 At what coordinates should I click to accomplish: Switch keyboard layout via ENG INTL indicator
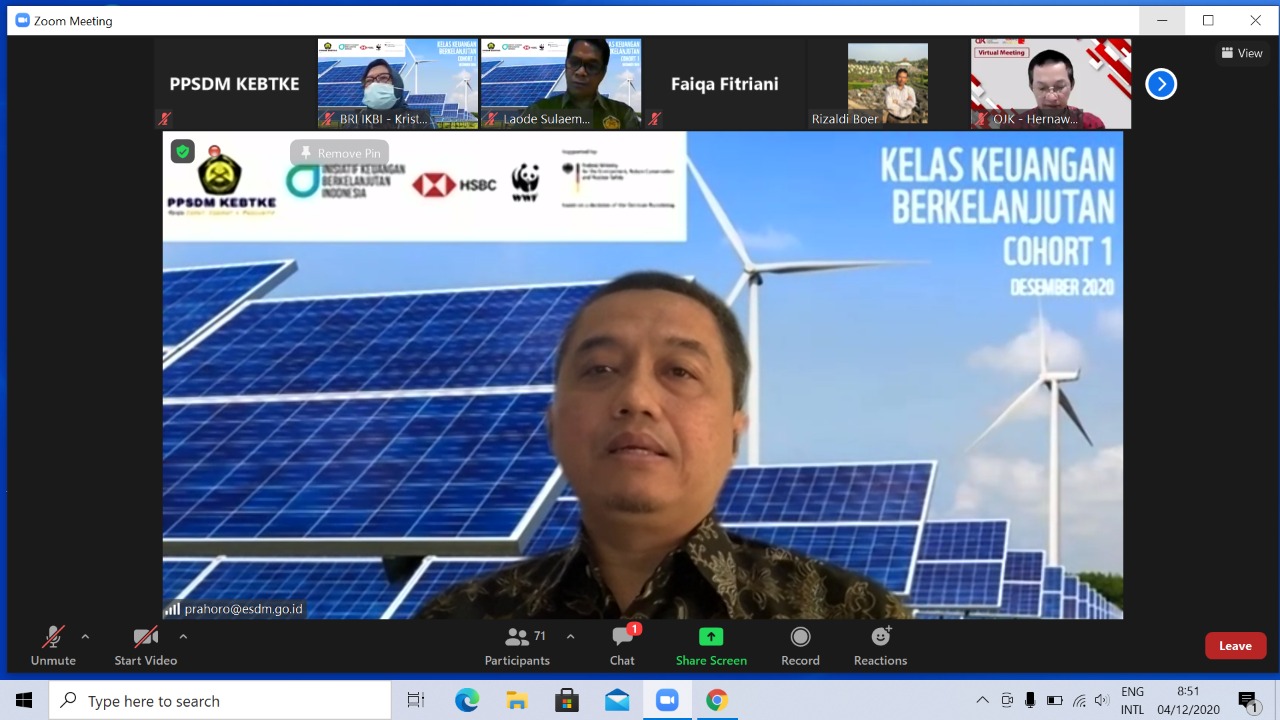tap(1132, 700)
